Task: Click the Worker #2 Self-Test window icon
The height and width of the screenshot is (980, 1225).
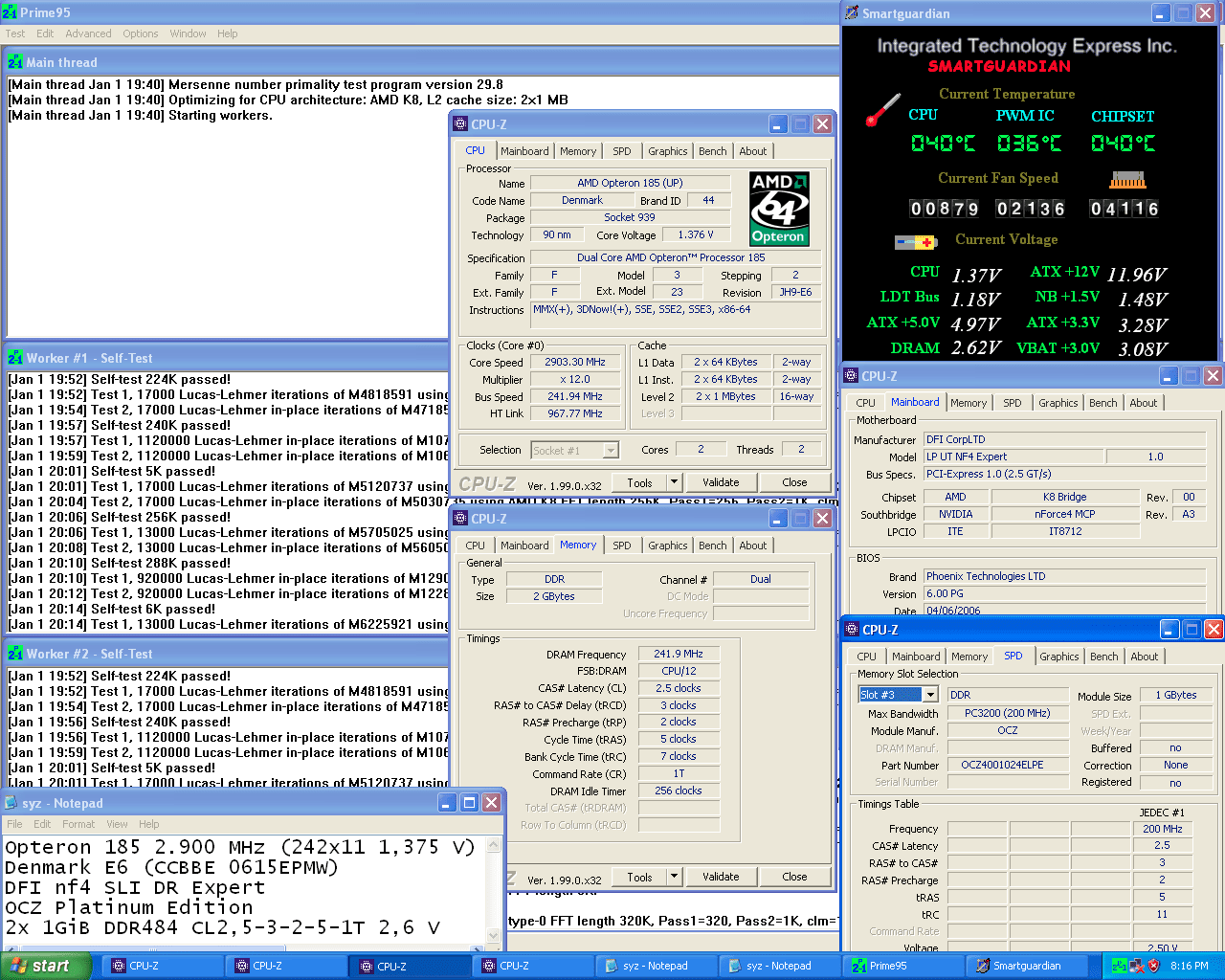Action: (x=14, y=654)
